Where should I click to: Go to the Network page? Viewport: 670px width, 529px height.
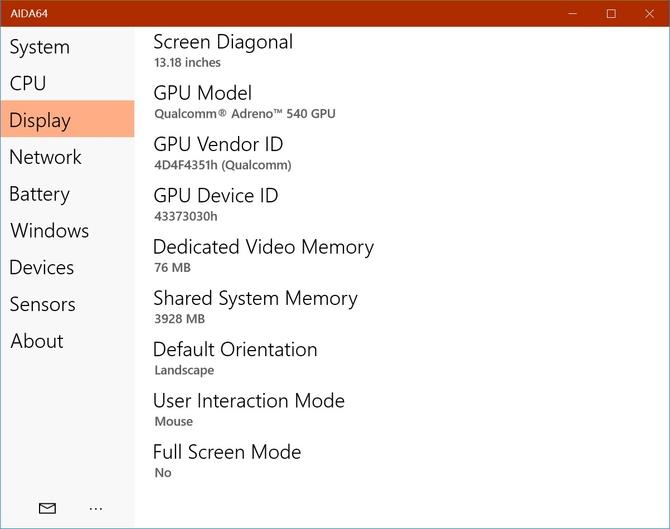(46, 157)
